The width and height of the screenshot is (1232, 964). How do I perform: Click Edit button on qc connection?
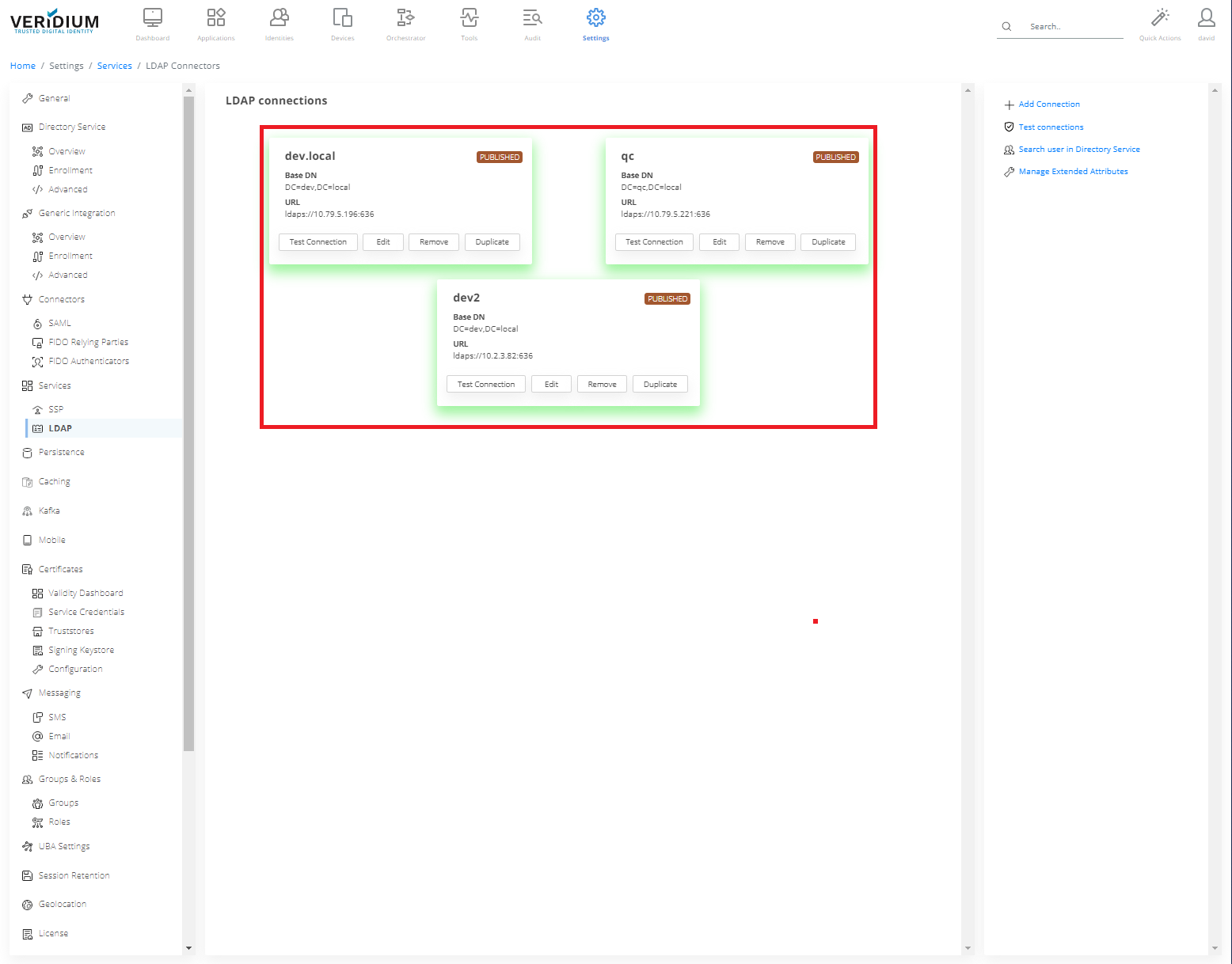(x=719, y=242)
